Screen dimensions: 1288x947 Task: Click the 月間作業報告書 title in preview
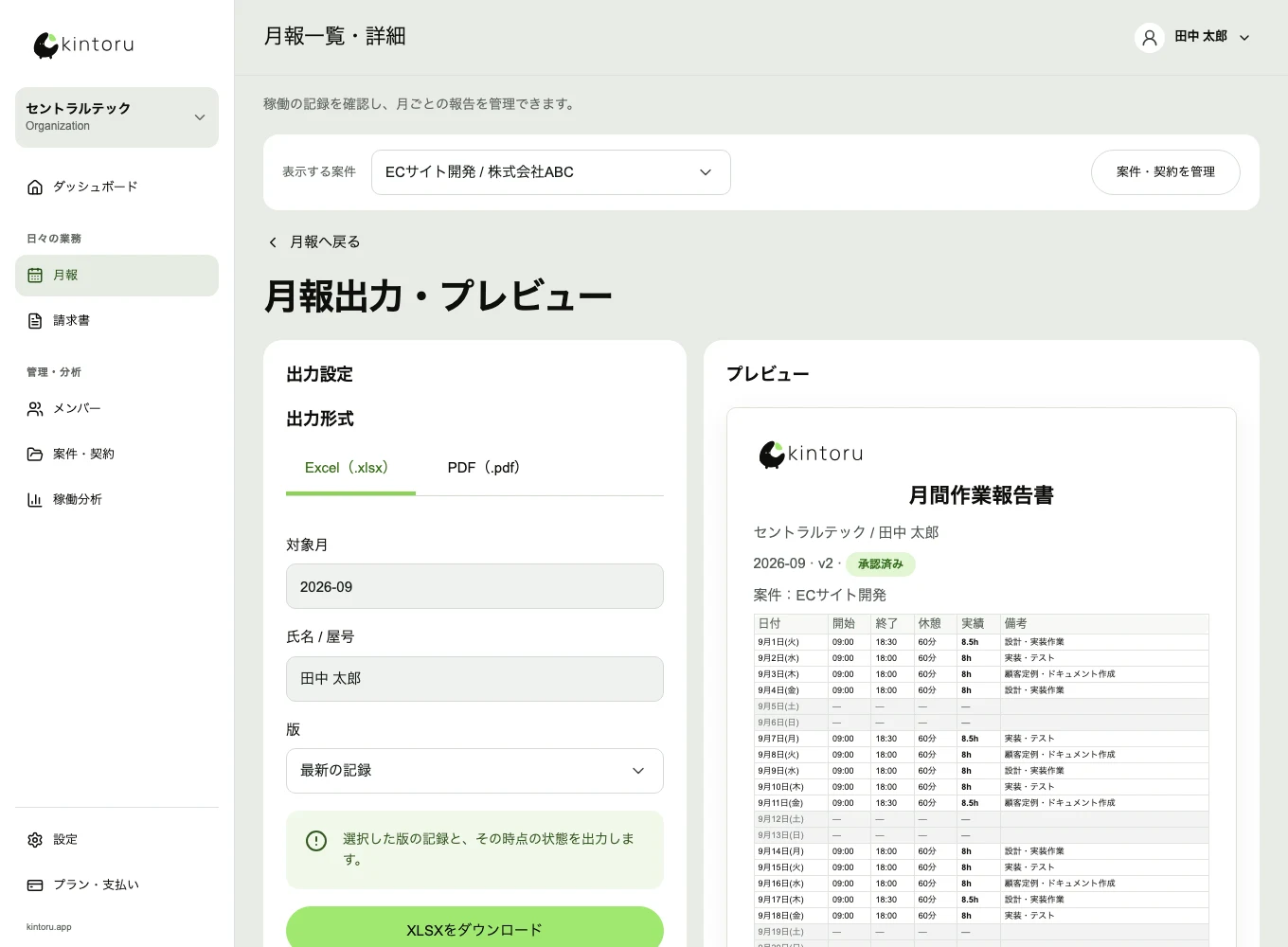(x=981, y=495)
